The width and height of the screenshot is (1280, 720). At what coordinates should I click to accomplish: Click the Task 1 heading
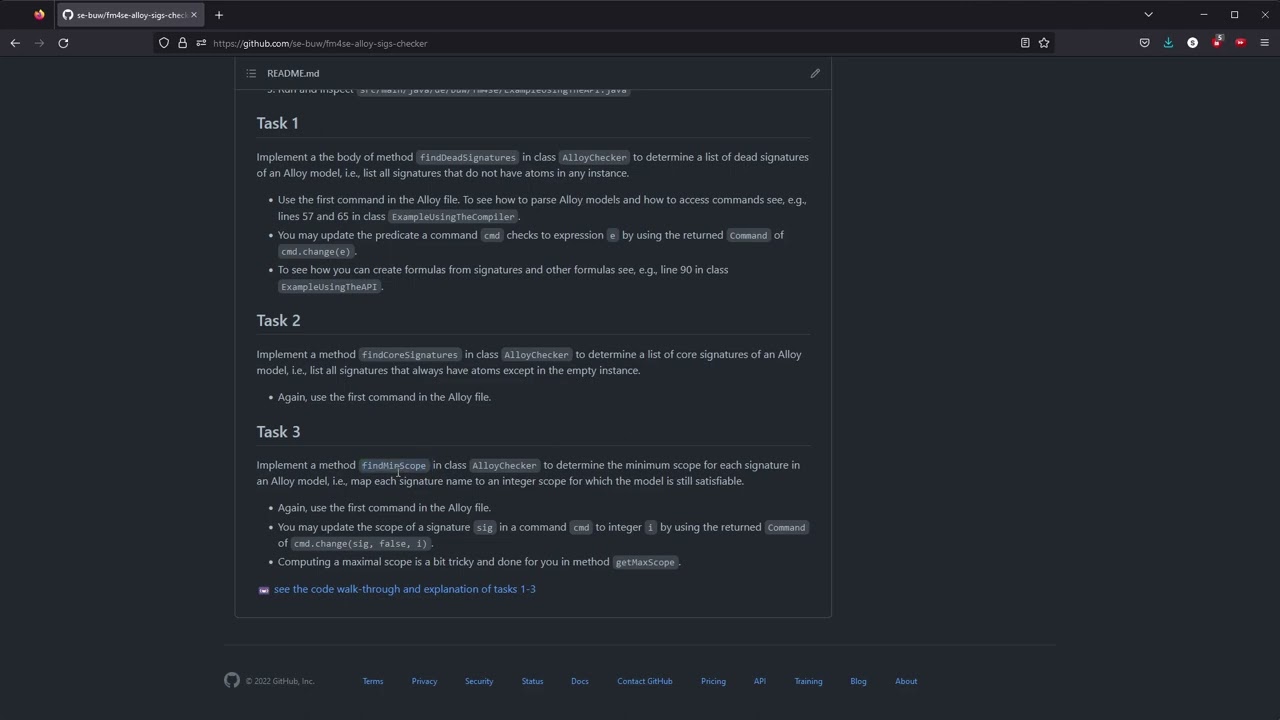tap(278, 123)
